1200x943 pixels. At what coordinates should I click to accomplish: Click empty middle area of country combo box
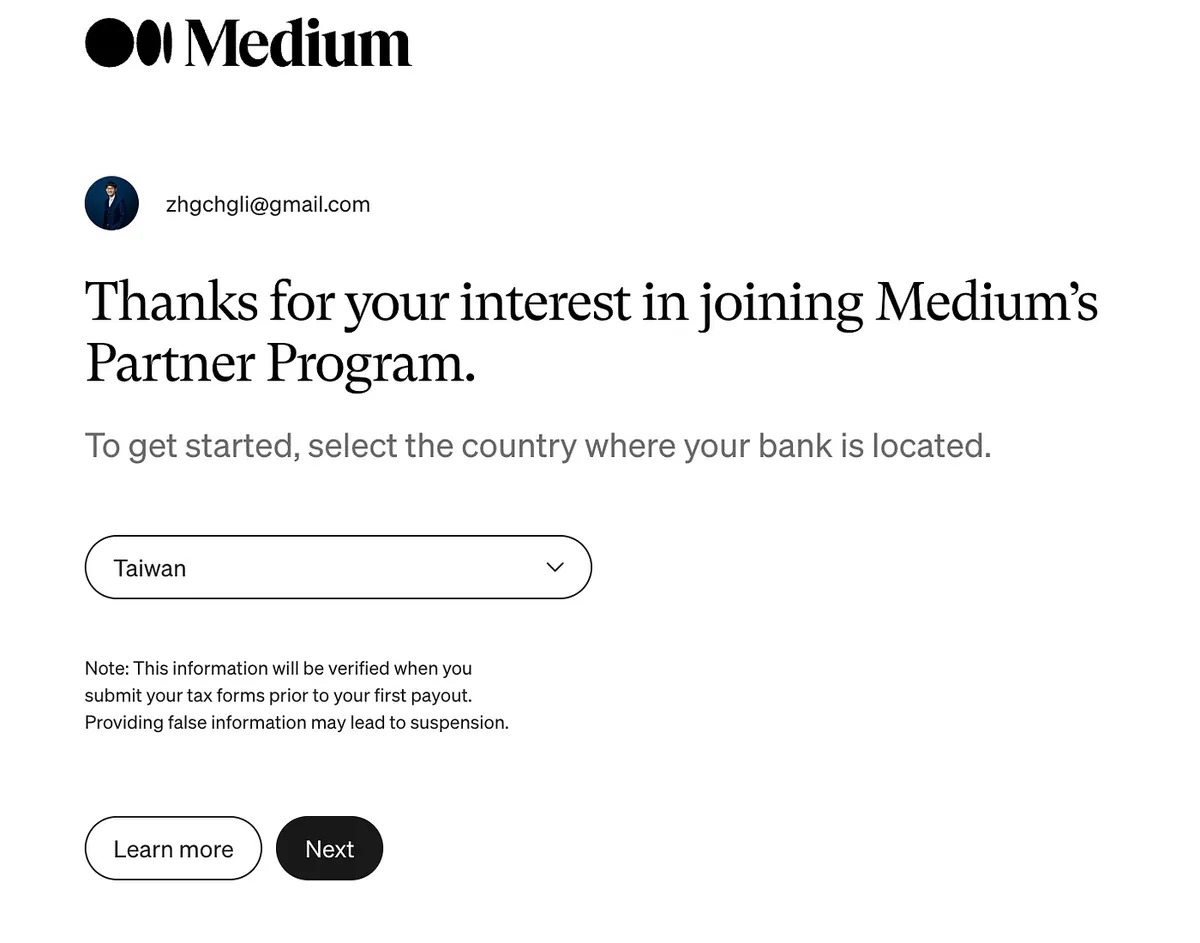(x=360, y=567)
